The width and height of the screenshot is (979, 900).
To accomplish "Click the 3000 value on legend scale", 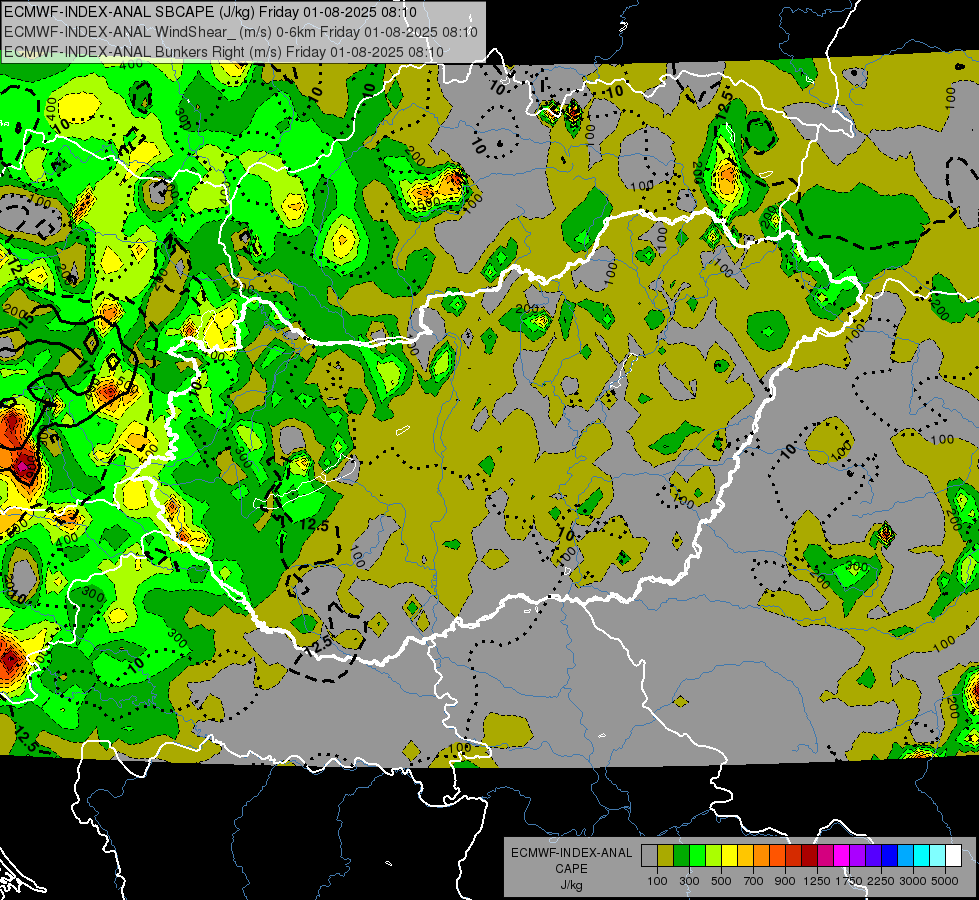I will [913, 881].
